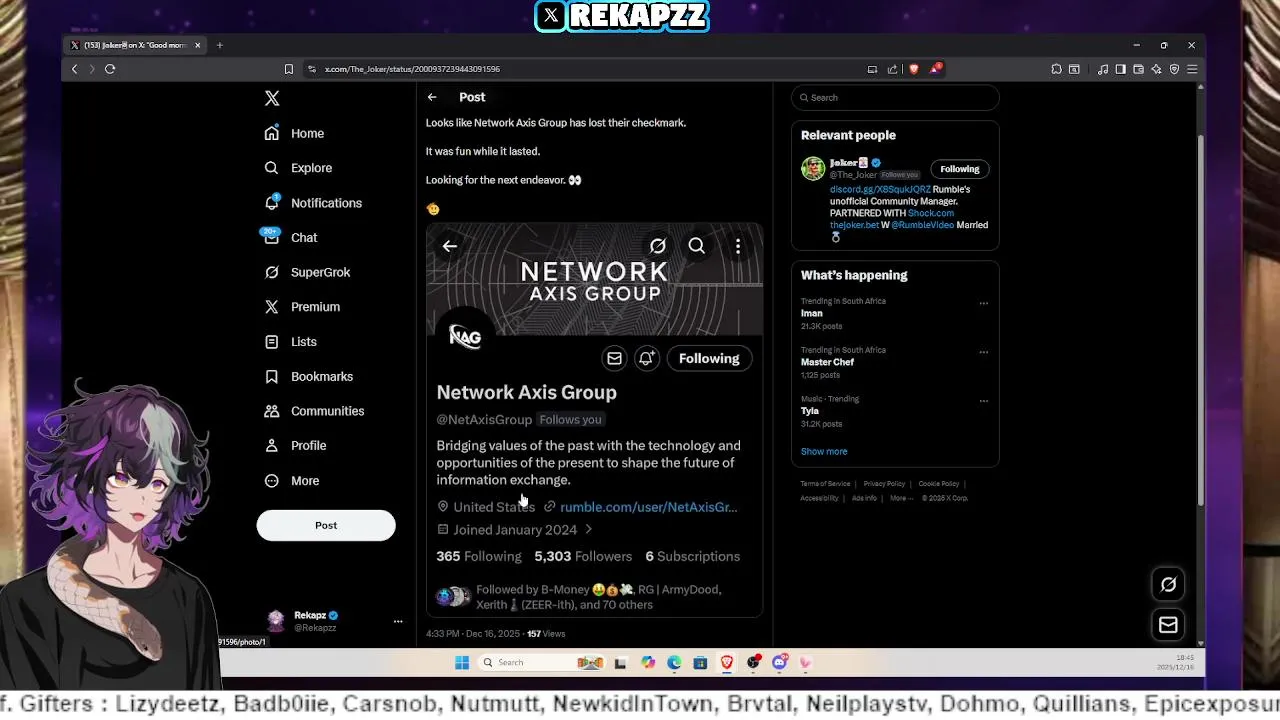
Task: Open SuperGrok in the sidebar
Action: (x=307, y=272)
